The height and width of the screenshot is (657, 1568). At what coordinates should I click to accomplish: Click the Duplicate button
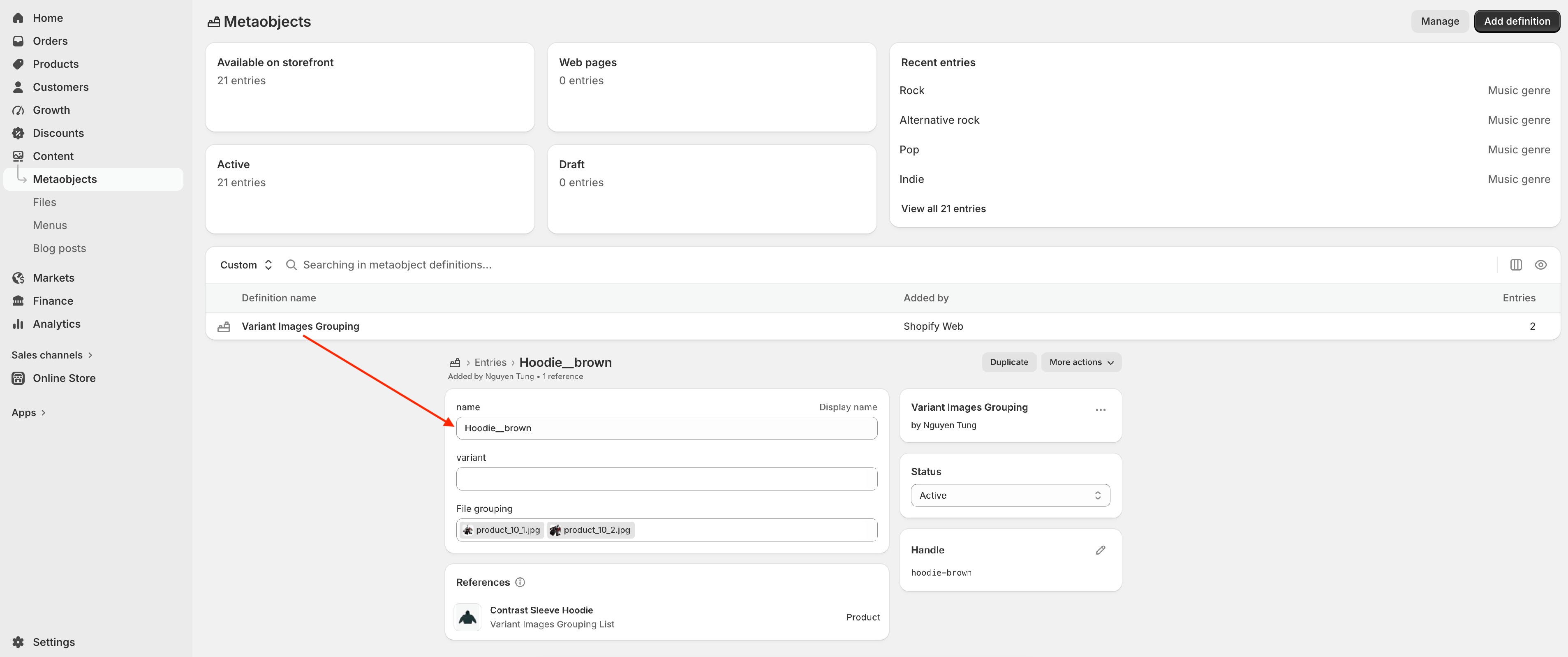[x=1008, y=362]
